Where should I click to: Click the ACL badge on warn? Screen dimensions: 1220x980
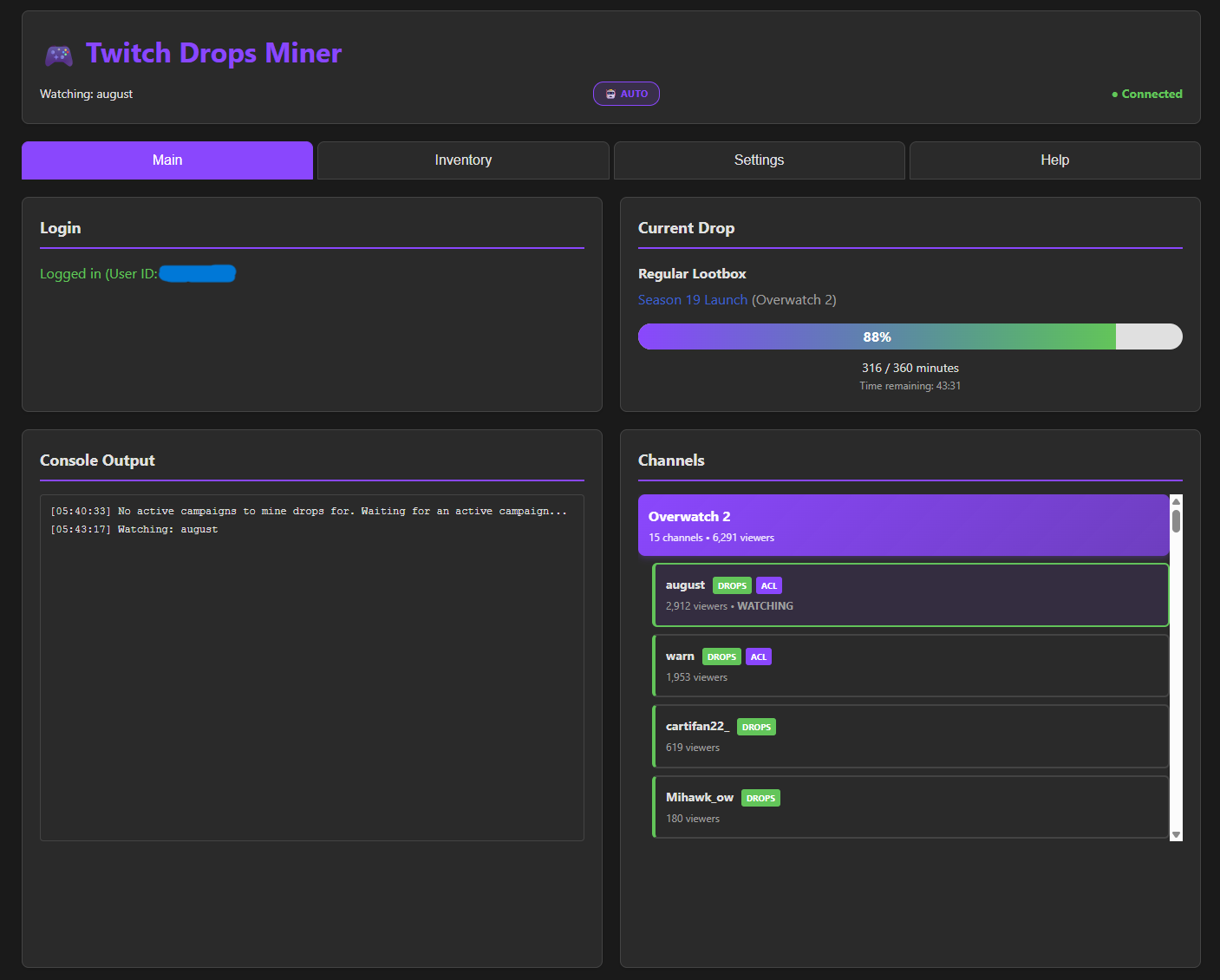(x=759, y=657)
